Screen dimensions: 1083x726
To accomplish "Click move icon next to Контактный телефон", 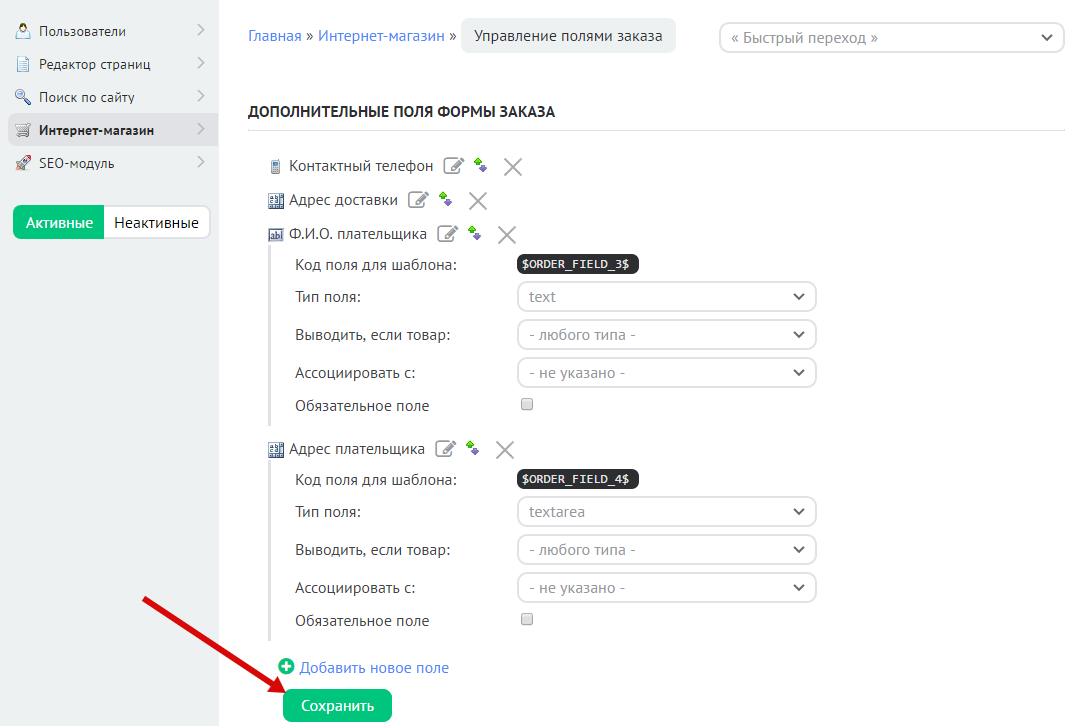I will click(481, 166).
